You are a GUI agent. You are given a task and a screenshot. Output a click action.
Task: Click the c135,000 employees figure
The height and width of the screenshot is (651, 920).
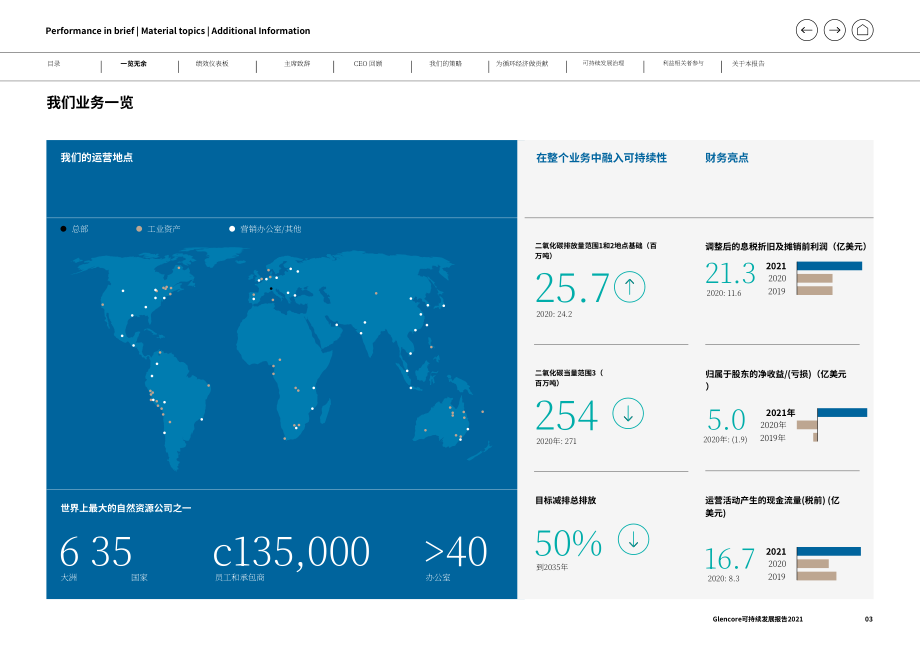[x=291, y=551]
